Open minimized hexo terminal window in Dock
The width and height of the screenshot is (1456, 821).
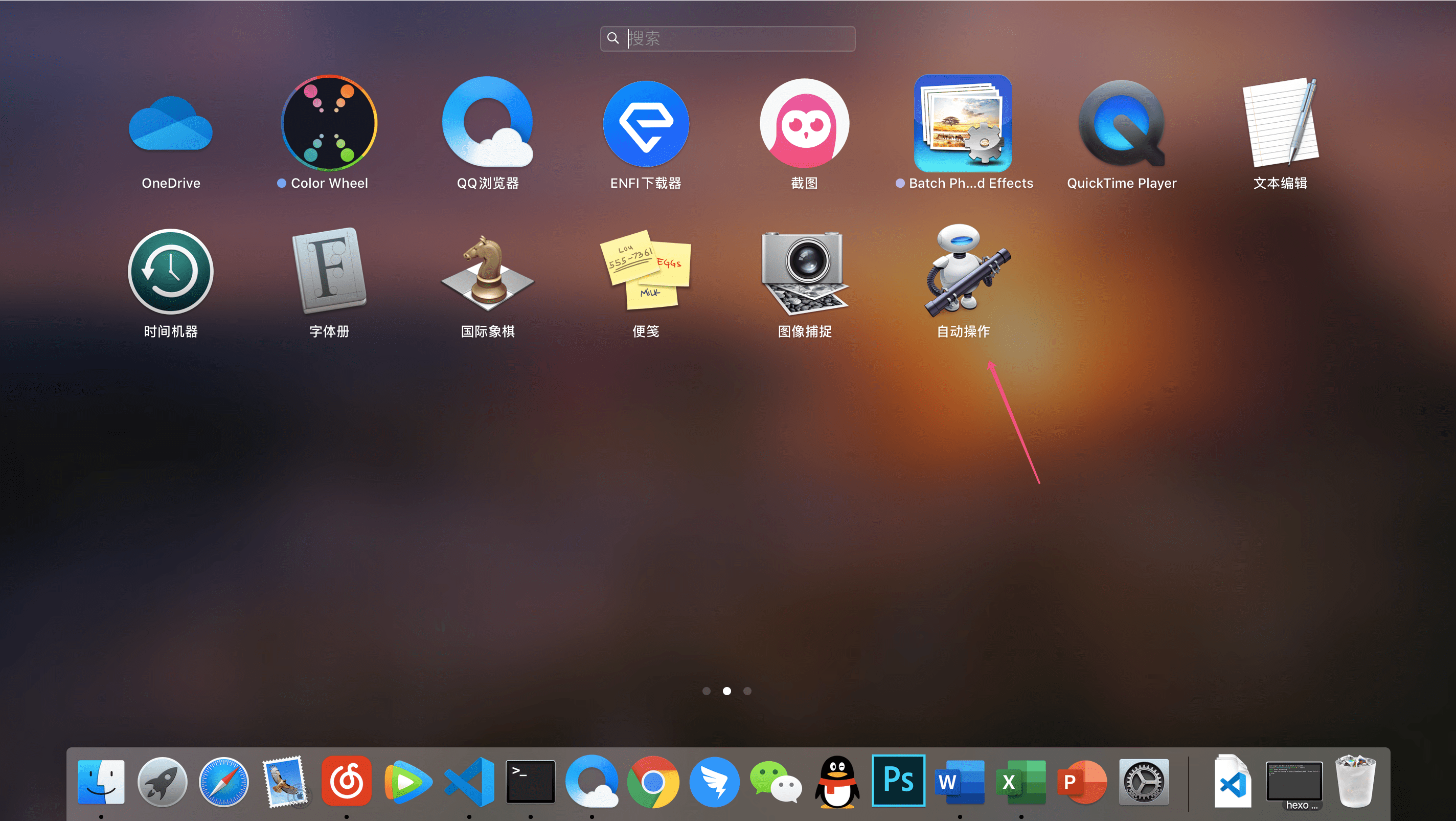(x=1294, y=783)
